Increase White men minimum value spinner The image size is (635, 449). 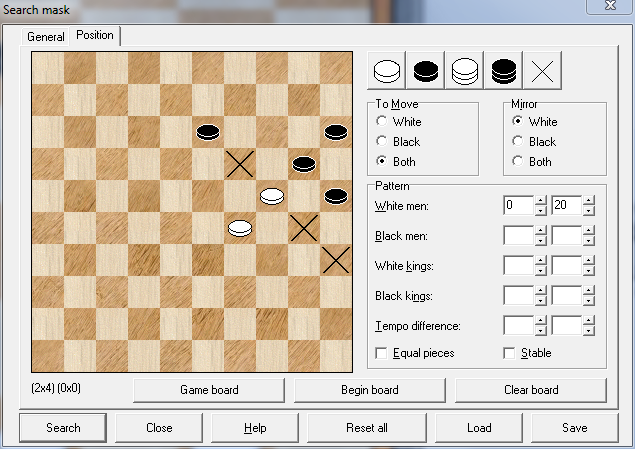pos(540,200)
